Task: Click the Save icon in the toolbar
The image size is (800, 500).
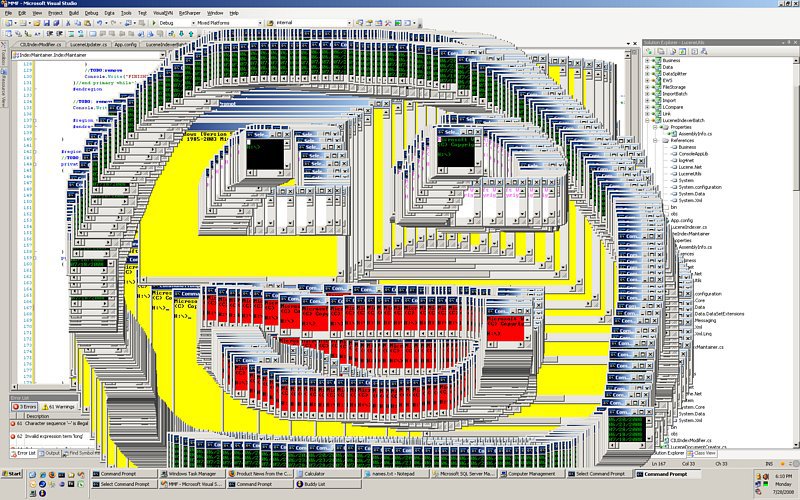Action: click(46, 23)
